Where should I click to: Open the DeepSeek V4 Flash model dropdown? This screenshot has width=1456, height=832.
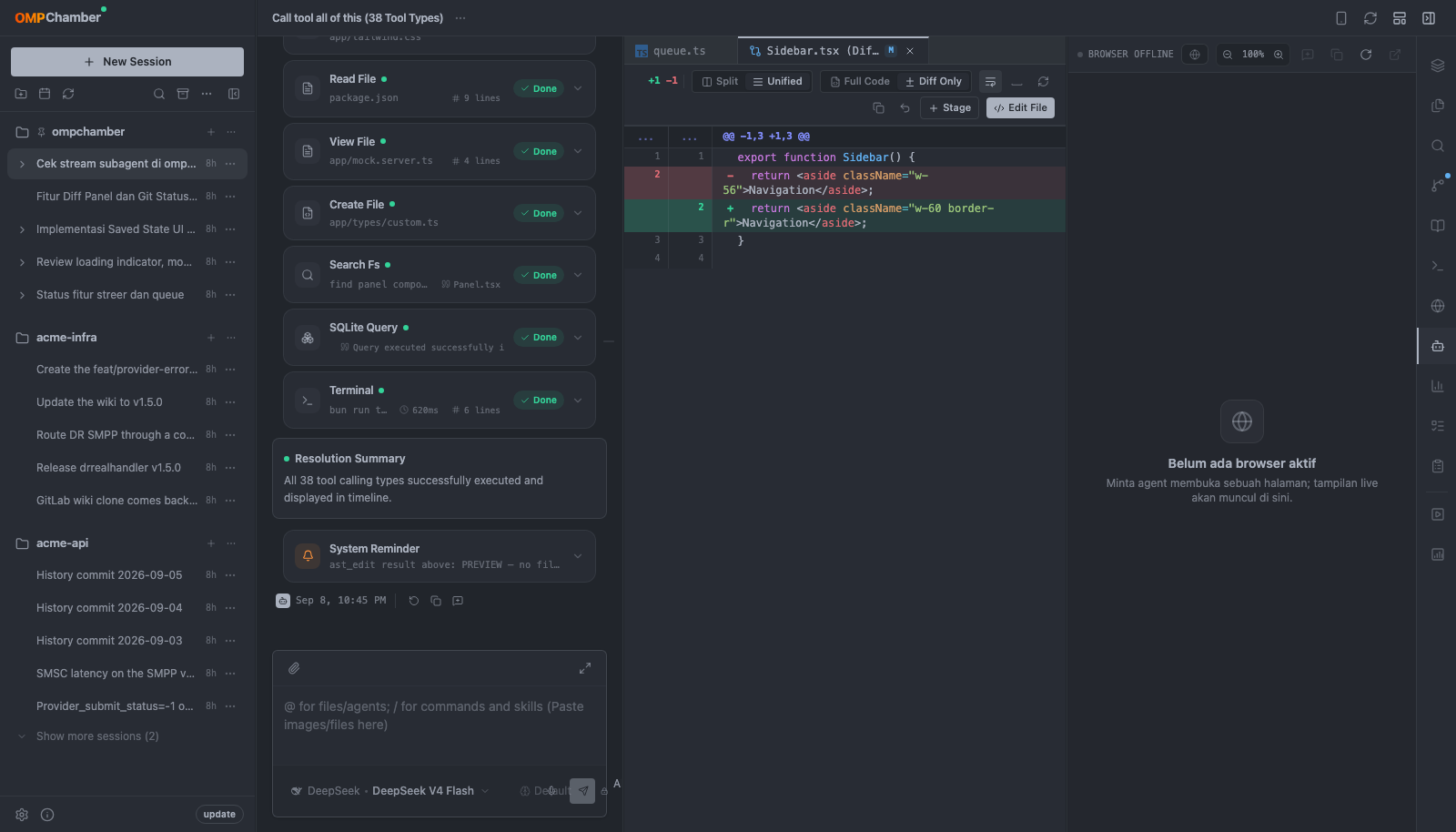click(389, 791)
